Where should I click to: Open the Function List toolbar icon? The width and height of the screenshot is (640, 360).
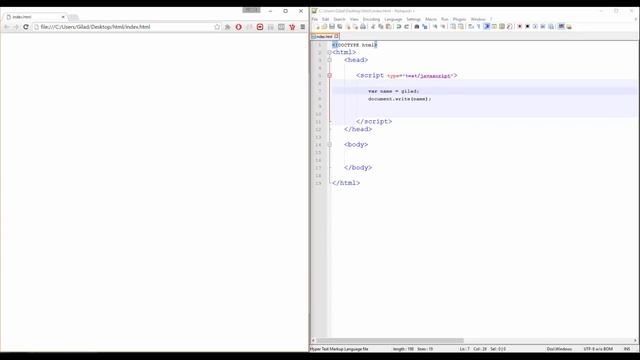(509, 27)
